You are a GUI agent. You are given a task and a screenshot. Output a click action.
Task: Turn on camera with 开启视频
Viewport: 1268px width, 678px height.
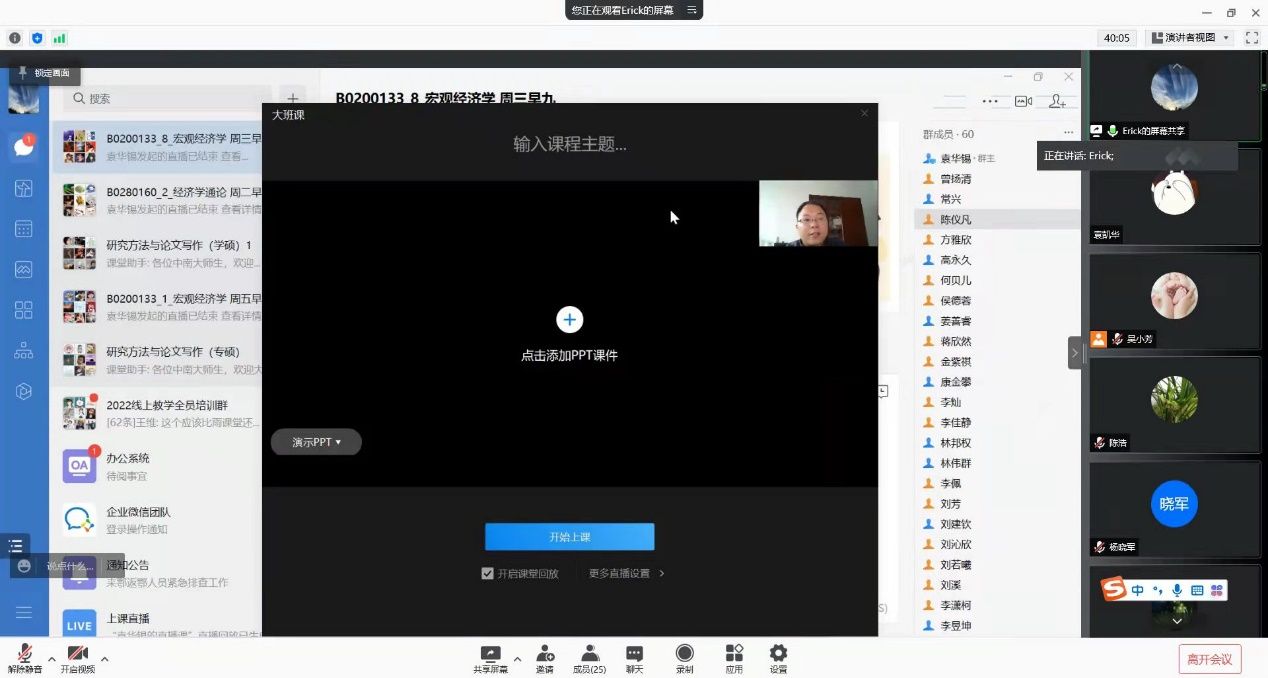tap(77, 654)
